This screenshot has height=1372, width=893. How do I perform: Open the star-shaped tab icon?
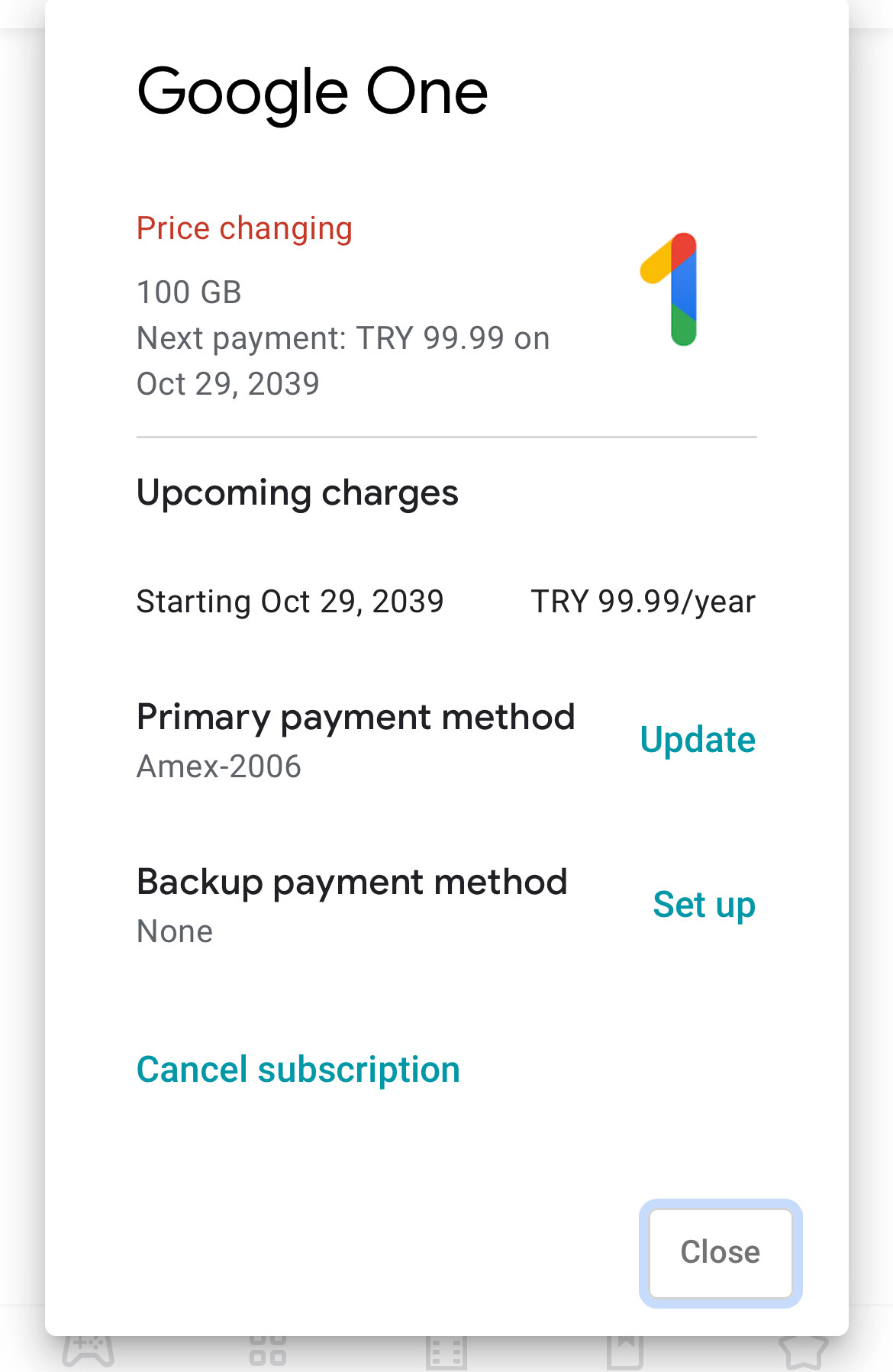pos(804,1352)
